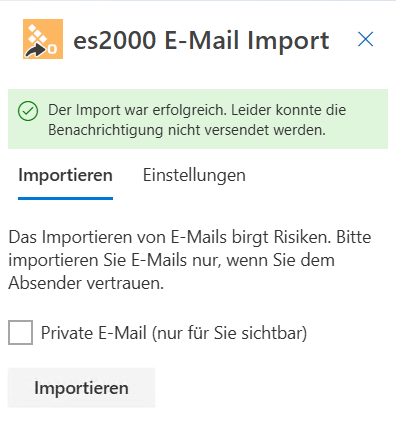Click the 'Absender vertrauen' warning sentence ending
Screen dimensions: 396x438
tap(86, 283)
